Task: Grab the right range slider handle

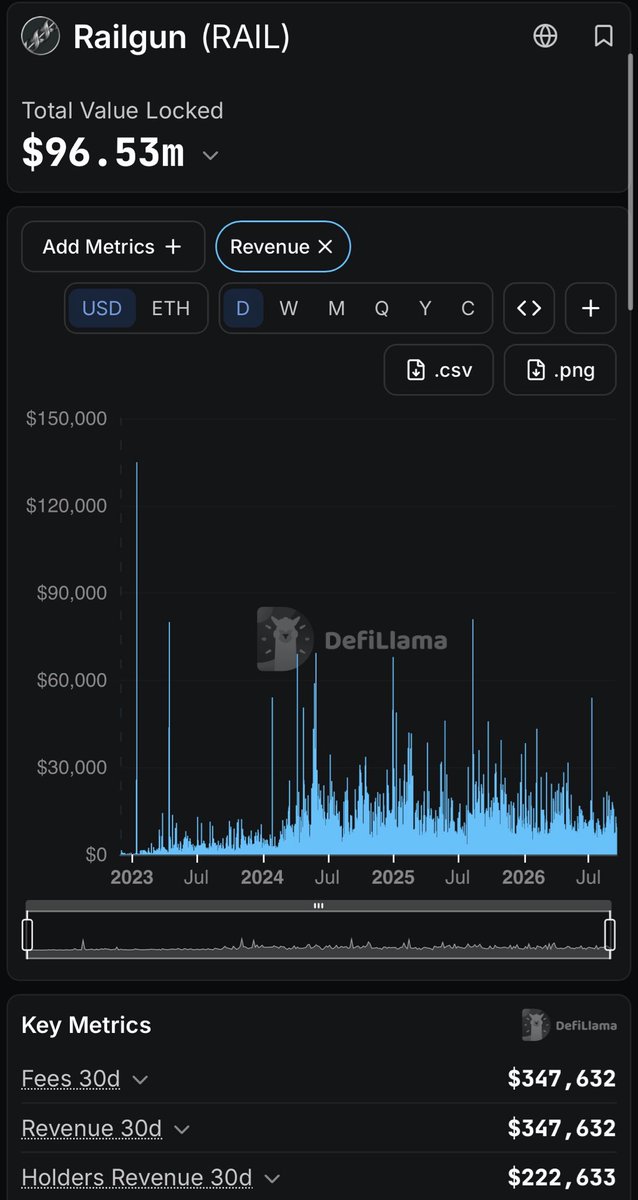Action: pos(609,935)
